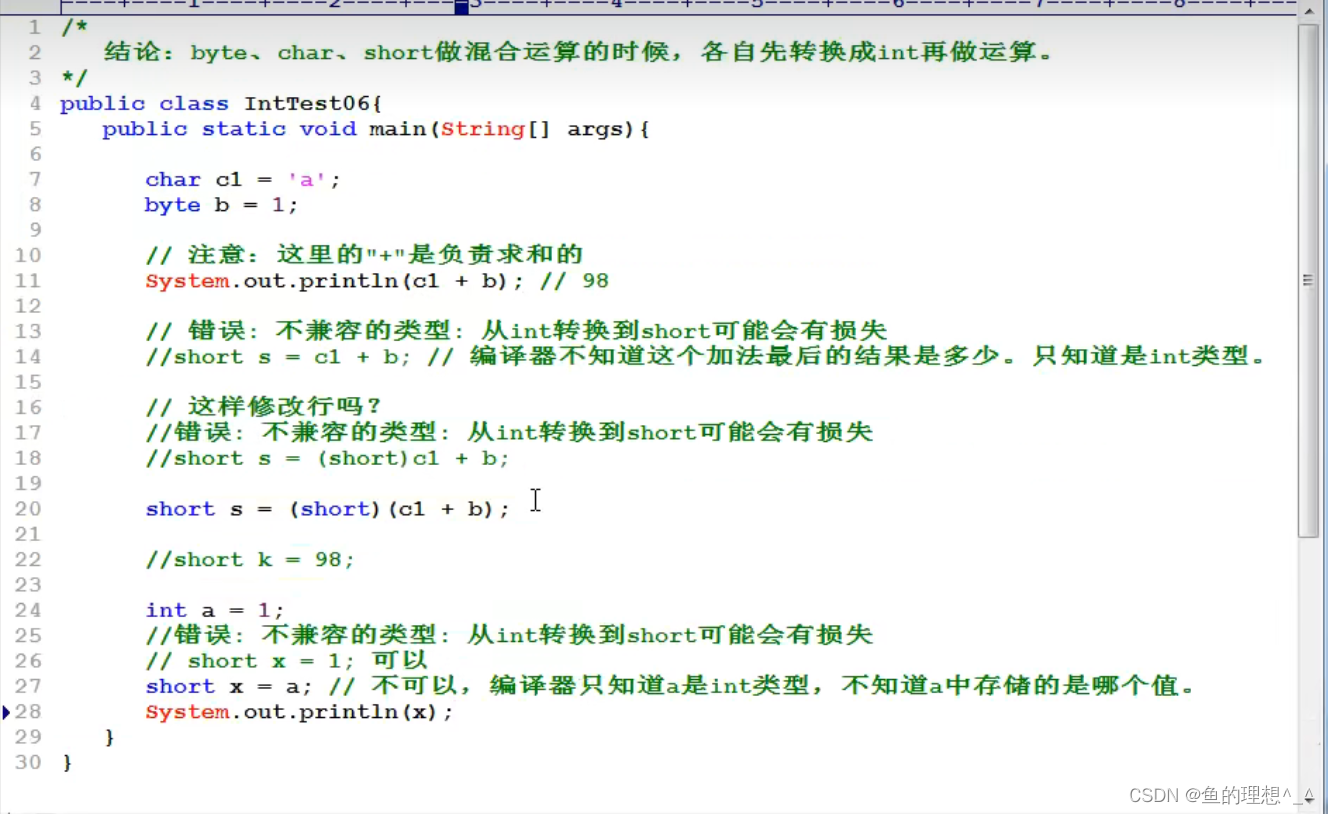Click the String keyword in main's signature
Viewport: 1328px width, 814px height.
tap(483, 129)
